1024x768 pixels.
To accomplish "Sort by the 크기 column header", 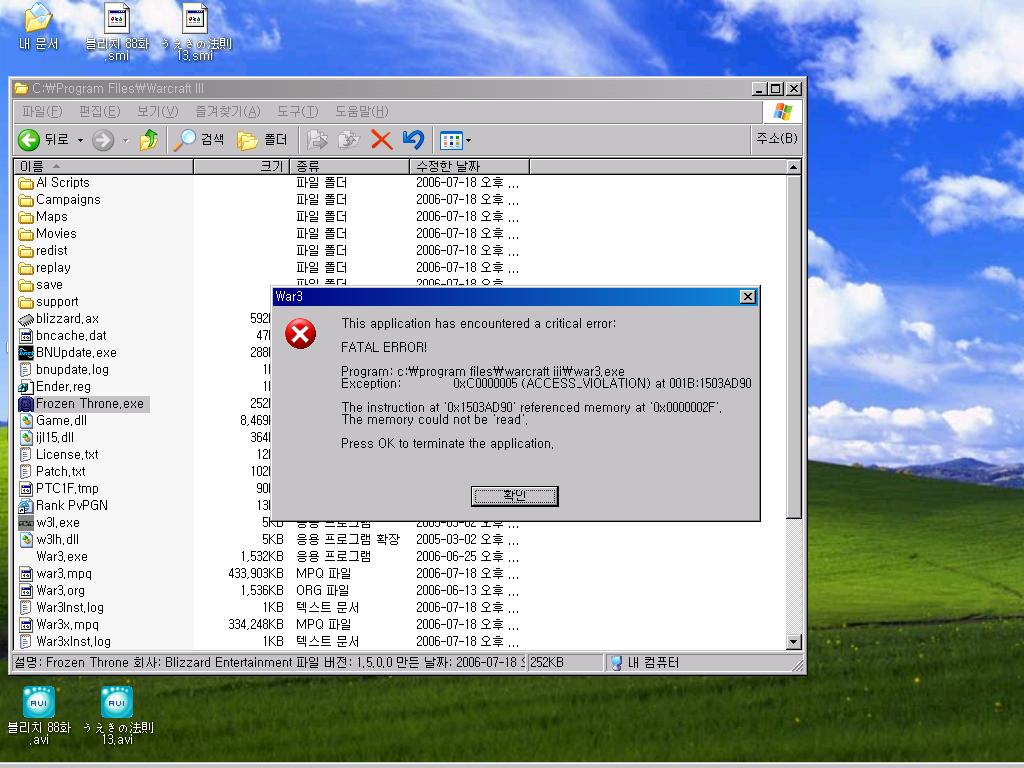I will 242,167.
